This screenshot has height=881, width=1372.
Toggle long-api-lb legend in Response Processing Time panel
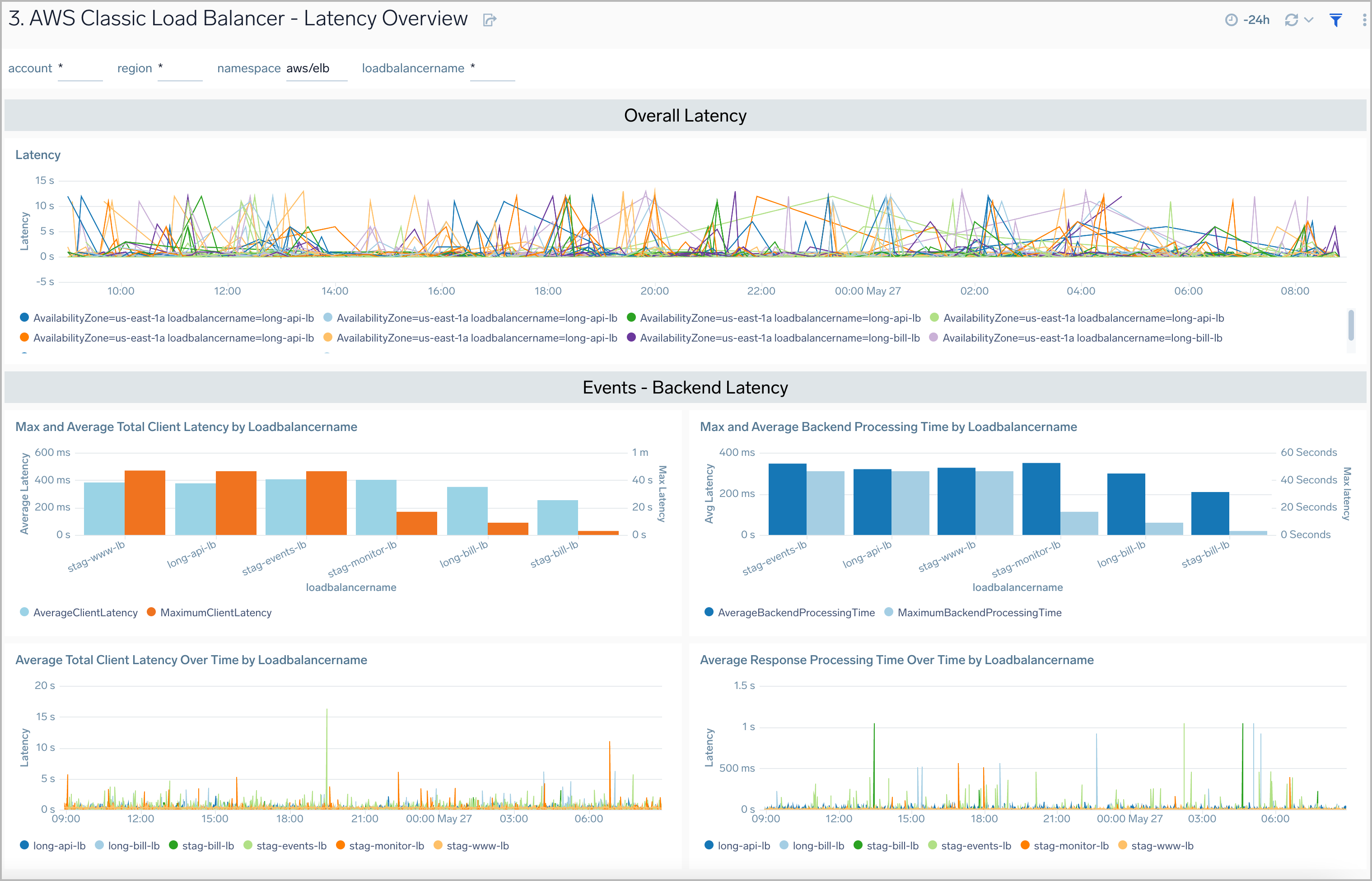click(x=737, y=846)
